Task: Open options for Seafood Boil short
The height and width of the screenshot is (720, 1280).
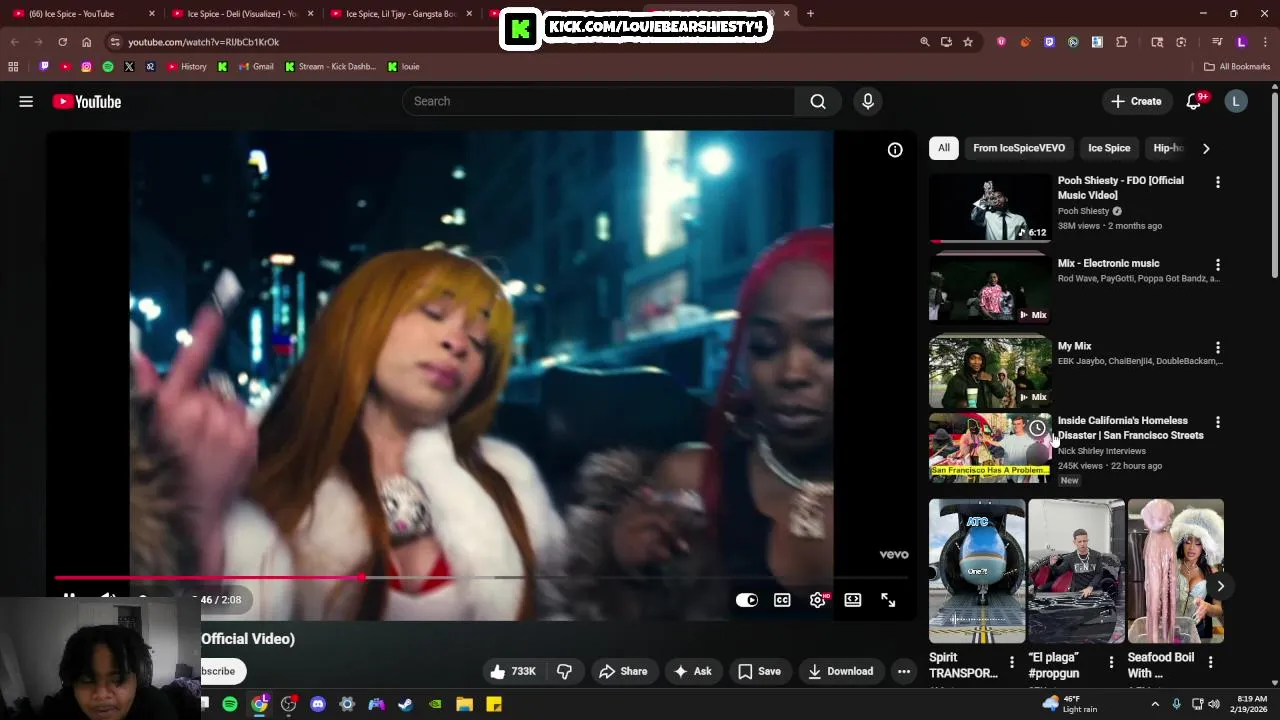Action: pos(1211,662)
